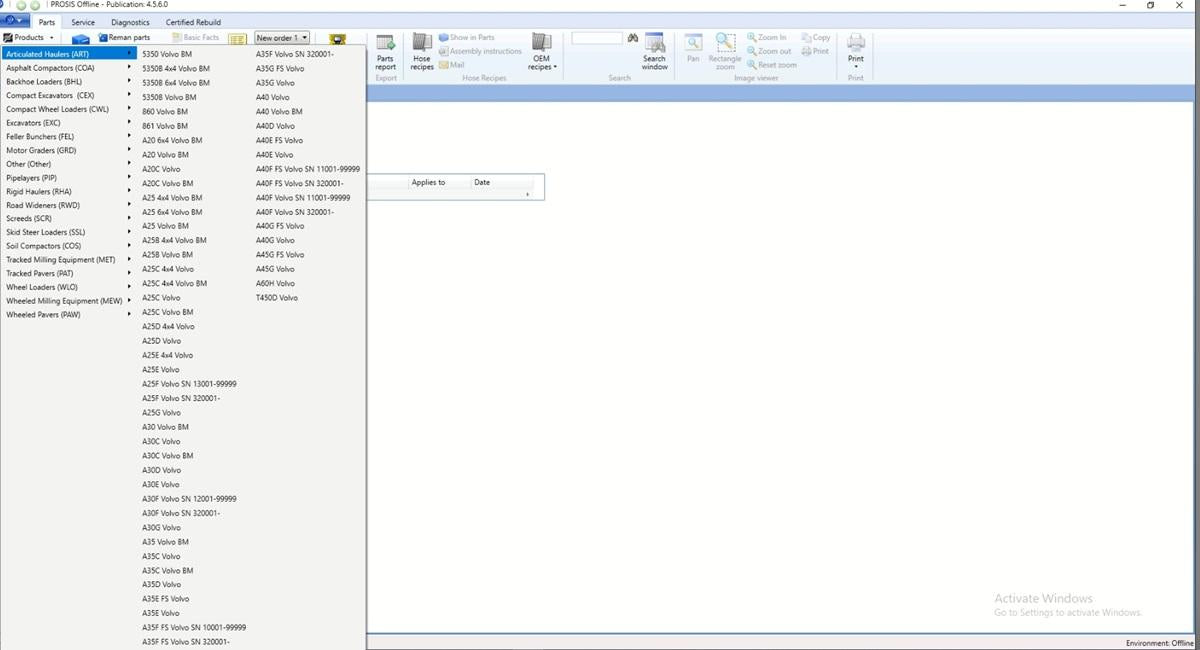Viewport: 1200px width, 650px height.
Task: Click the yellow list icon beside Basic Facts
Action: (x=237, y=39)
